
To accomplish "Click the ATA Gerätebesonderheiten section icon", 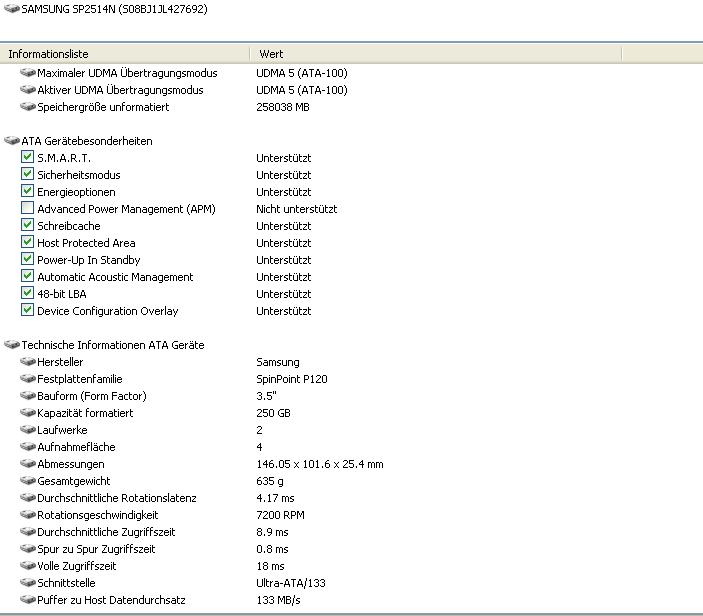I will coord(12,141).
